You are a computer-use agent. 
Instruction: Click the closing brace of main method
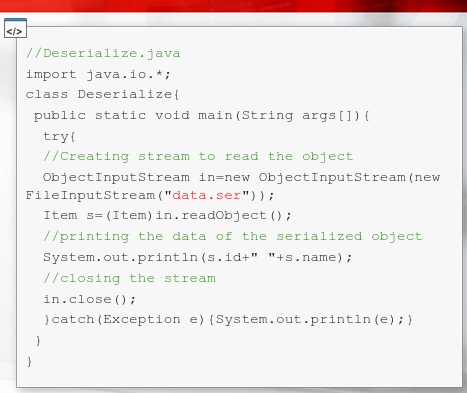pos(38,341)
